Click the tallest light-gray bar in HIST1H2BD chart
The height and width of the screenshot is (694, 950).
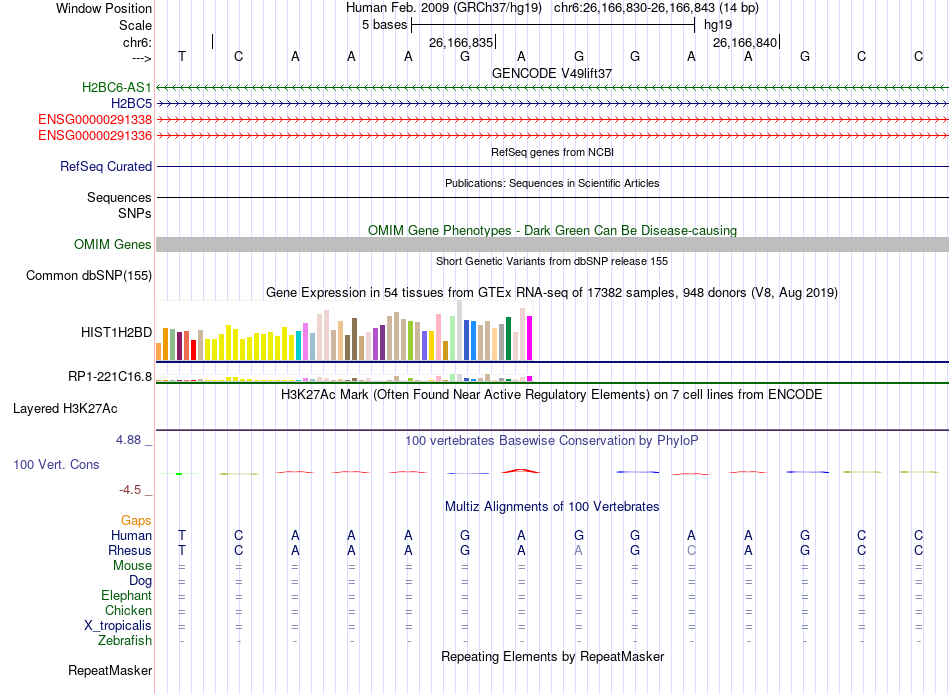point(460,330)
